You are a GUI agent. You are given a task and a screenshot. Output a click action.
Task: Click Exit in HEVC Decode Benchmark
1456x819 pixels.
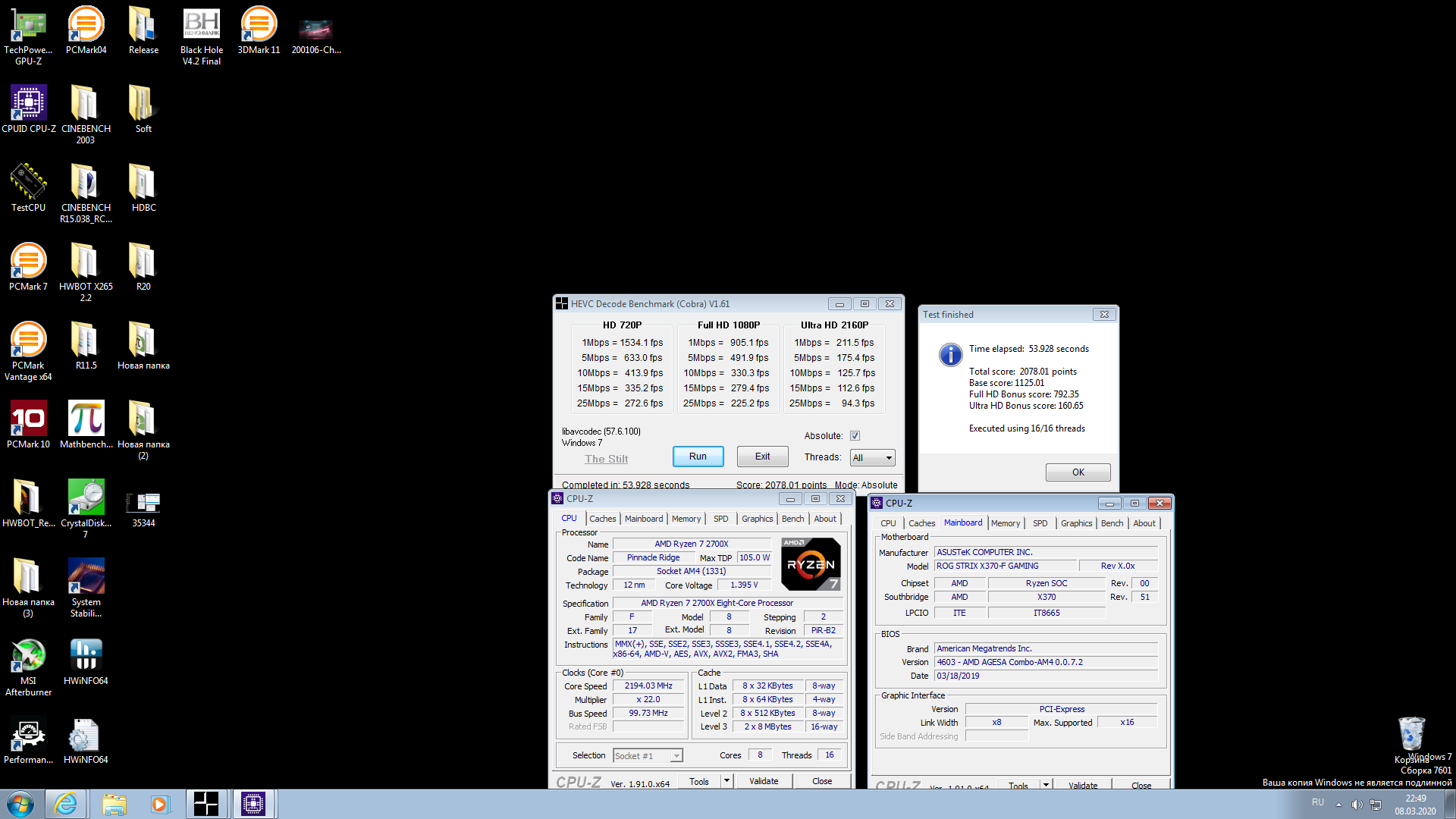(x=762, y=457)
